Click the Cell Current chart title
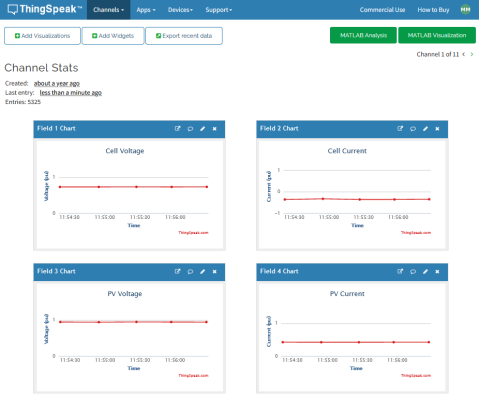The image size is (479, 396). click(x=347, y=151)
